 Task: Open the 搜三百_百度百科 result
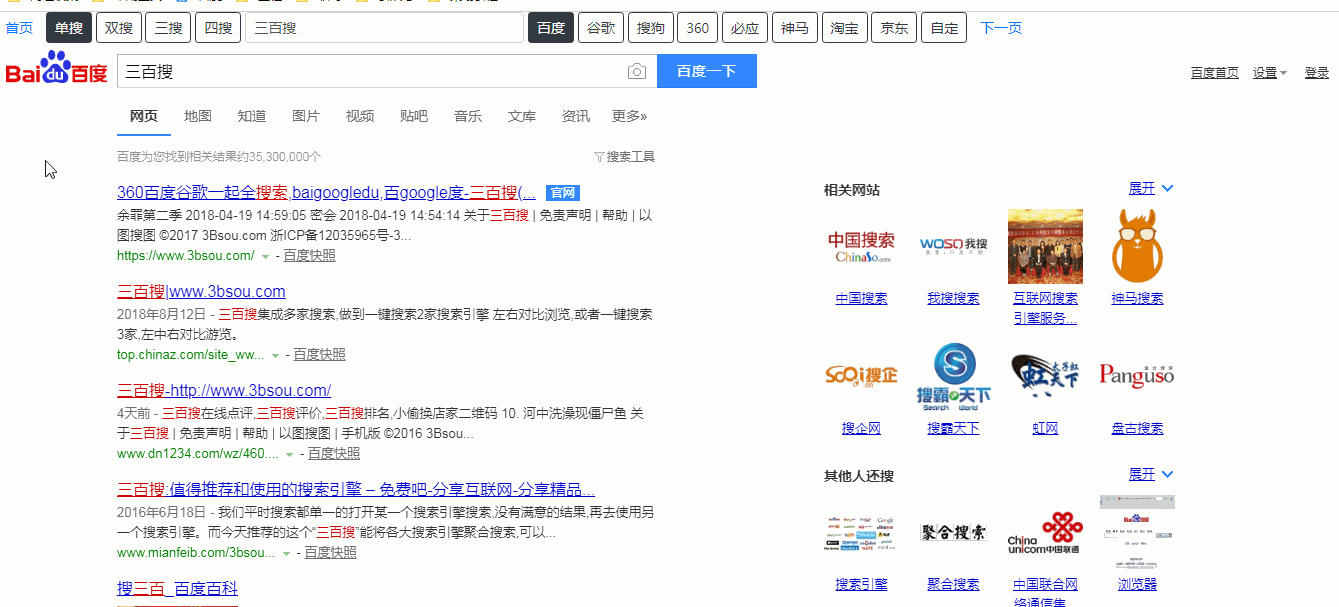tap(177, 589)
